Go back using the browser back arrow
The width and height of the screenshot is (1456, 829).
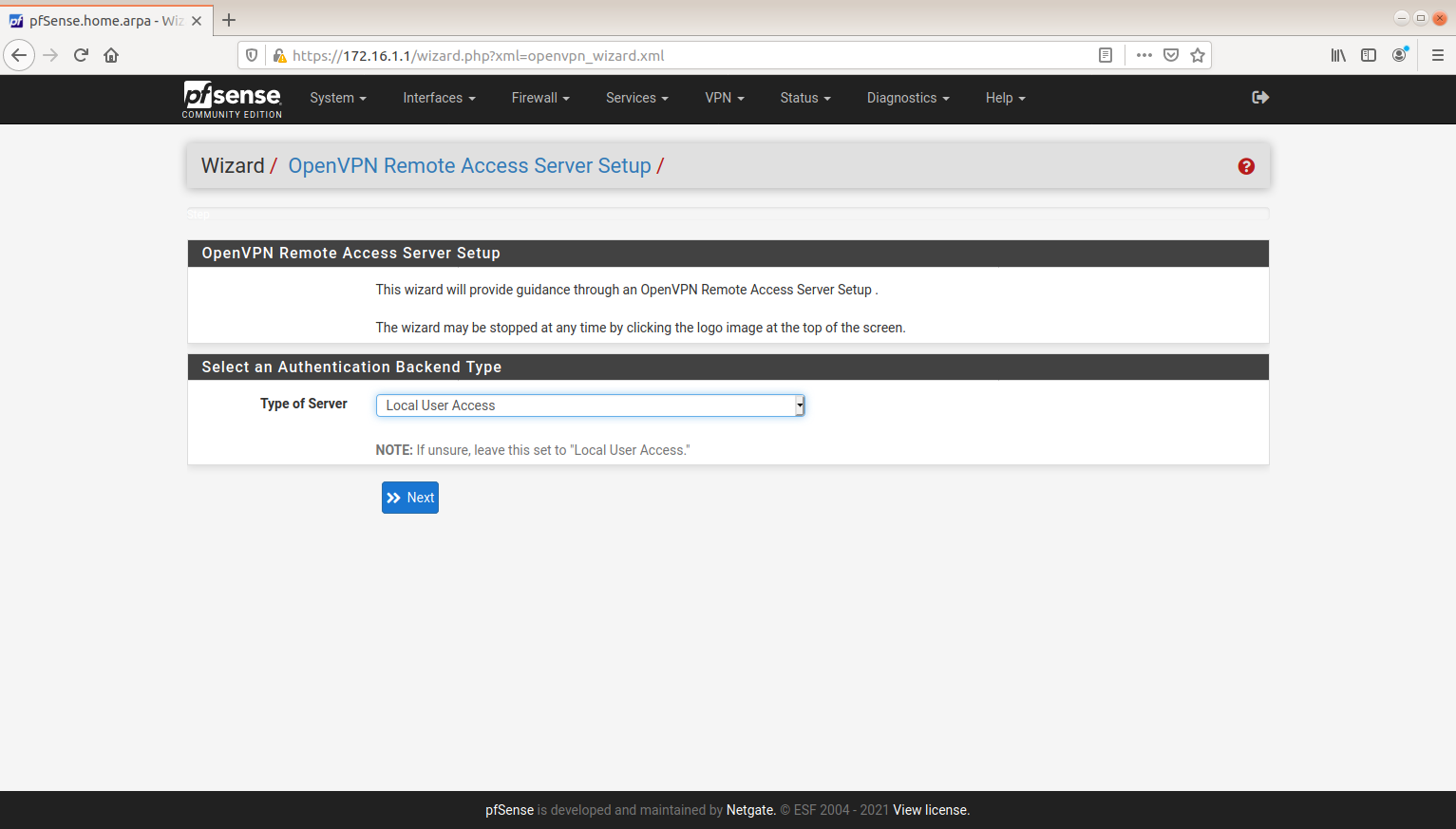[19, 55]
